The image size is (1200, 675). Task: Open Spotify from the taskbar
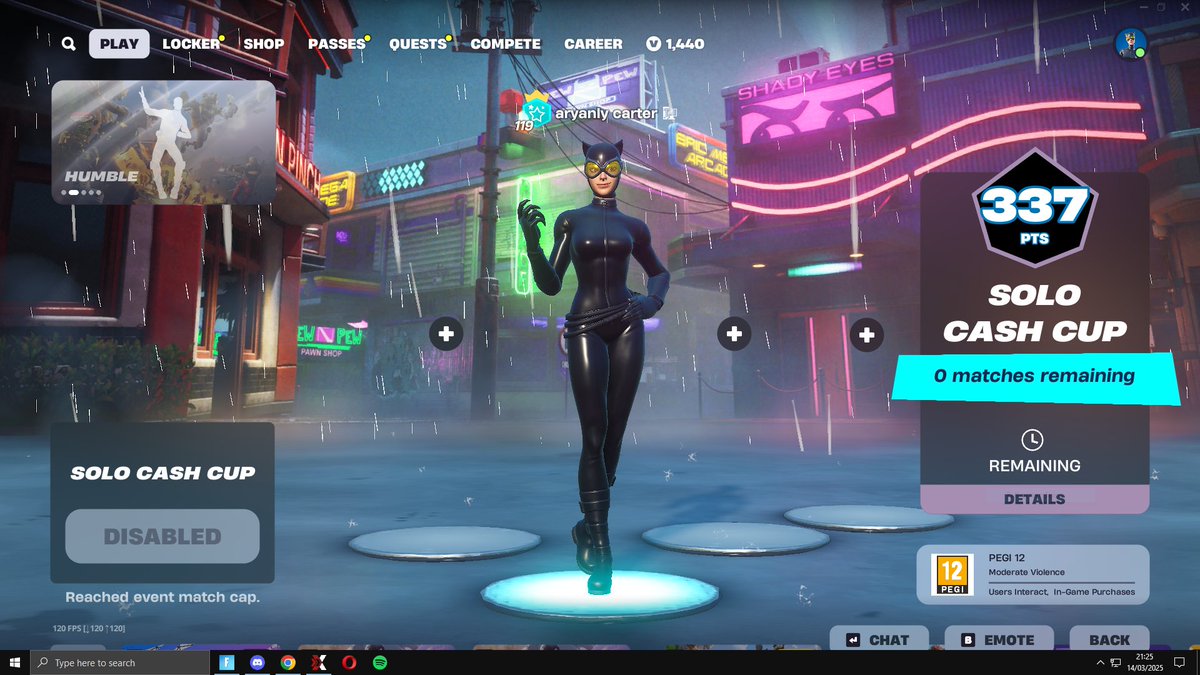(x=380, y=662)
